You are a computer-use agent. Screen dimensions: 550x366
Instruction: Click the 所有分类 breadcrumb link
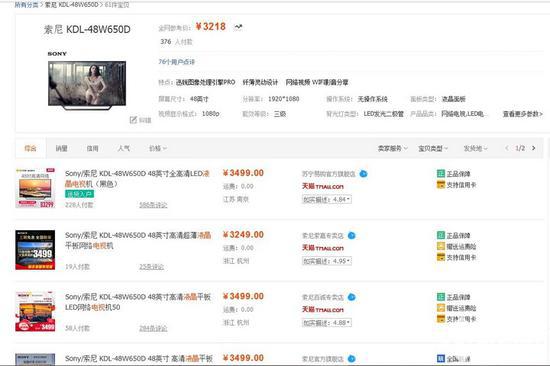click(26, 5)
